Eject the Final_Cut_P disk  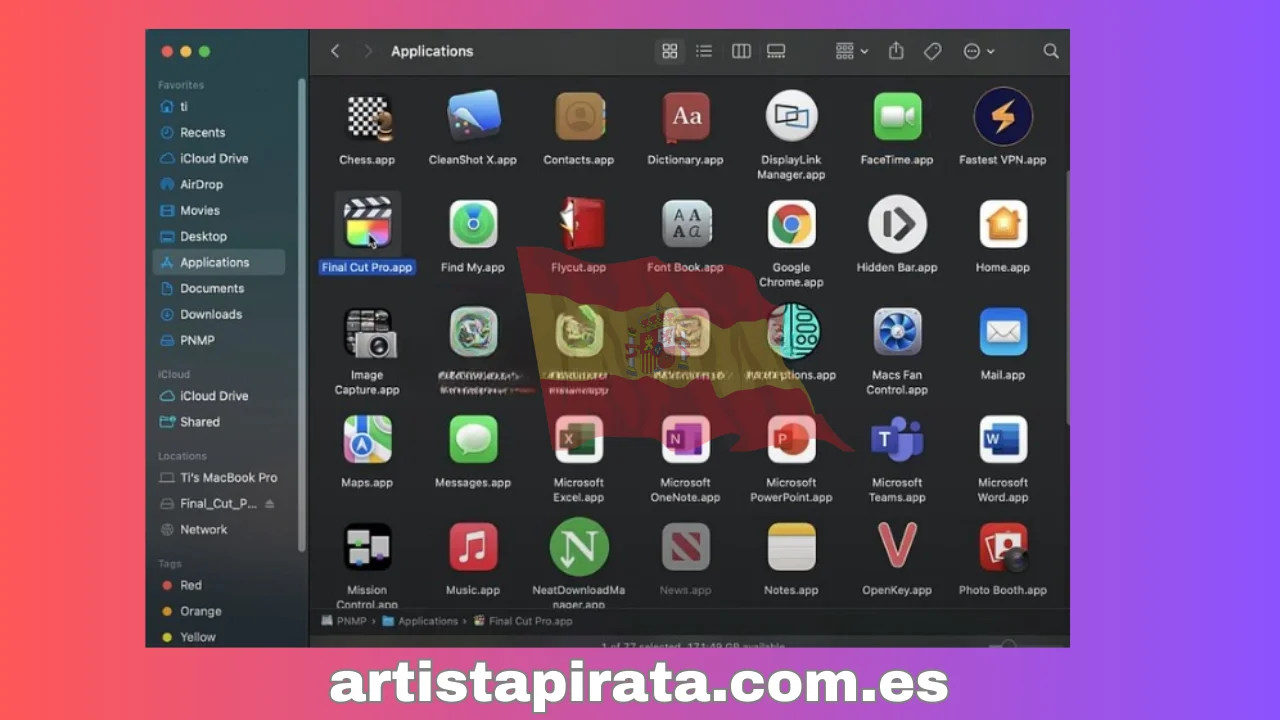[269, 504]
